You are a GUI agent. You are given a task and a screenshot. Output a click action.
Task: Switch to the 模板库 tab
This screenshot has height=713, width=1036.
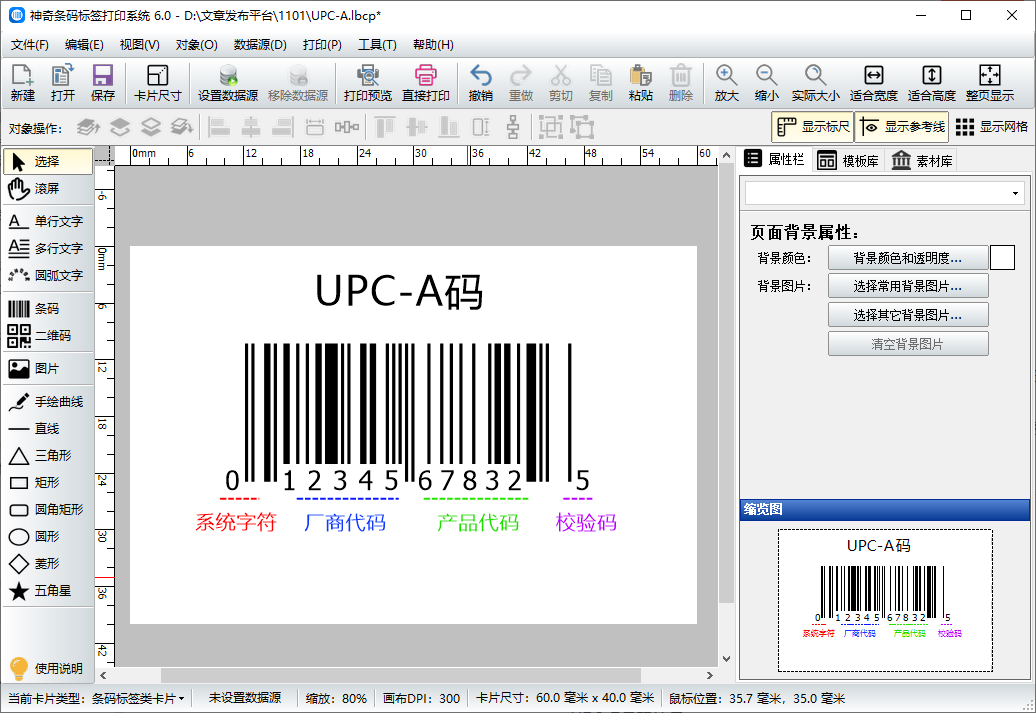(x=847, y=161)
